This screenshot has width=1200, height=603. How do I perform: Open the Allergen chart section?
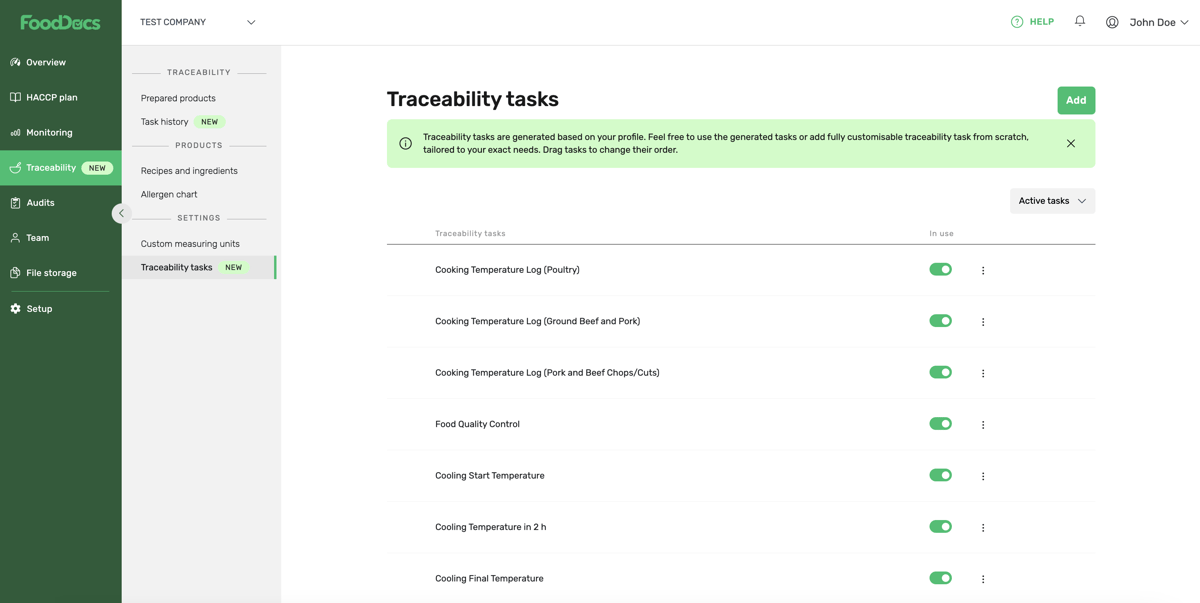pos(171,194)
